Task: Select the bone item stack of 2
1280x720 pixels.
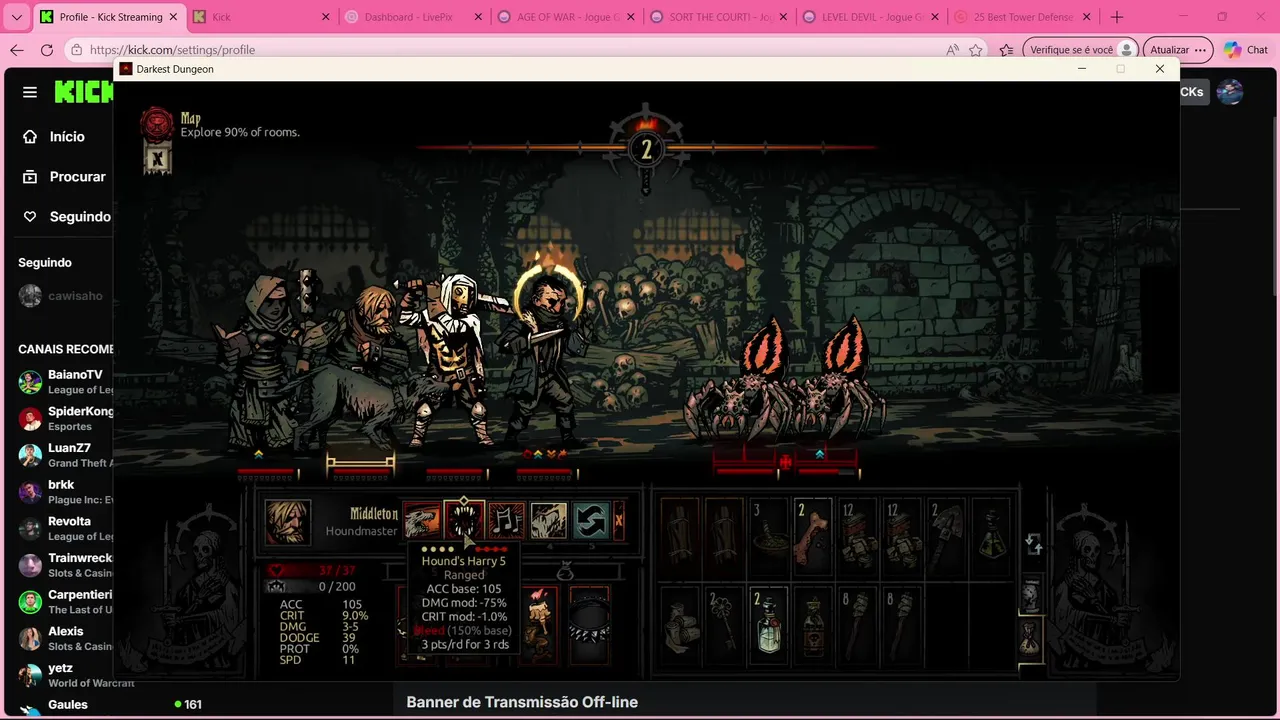Action: 812,536
